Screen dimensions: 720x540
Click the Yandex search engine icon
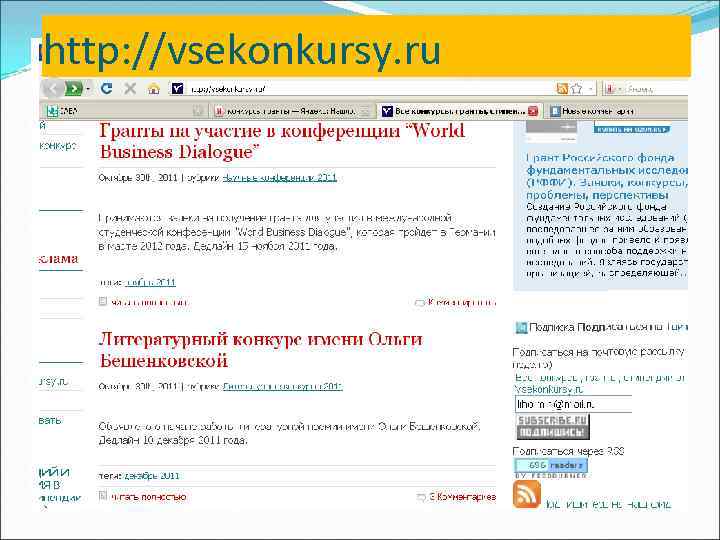coord(610,89)
